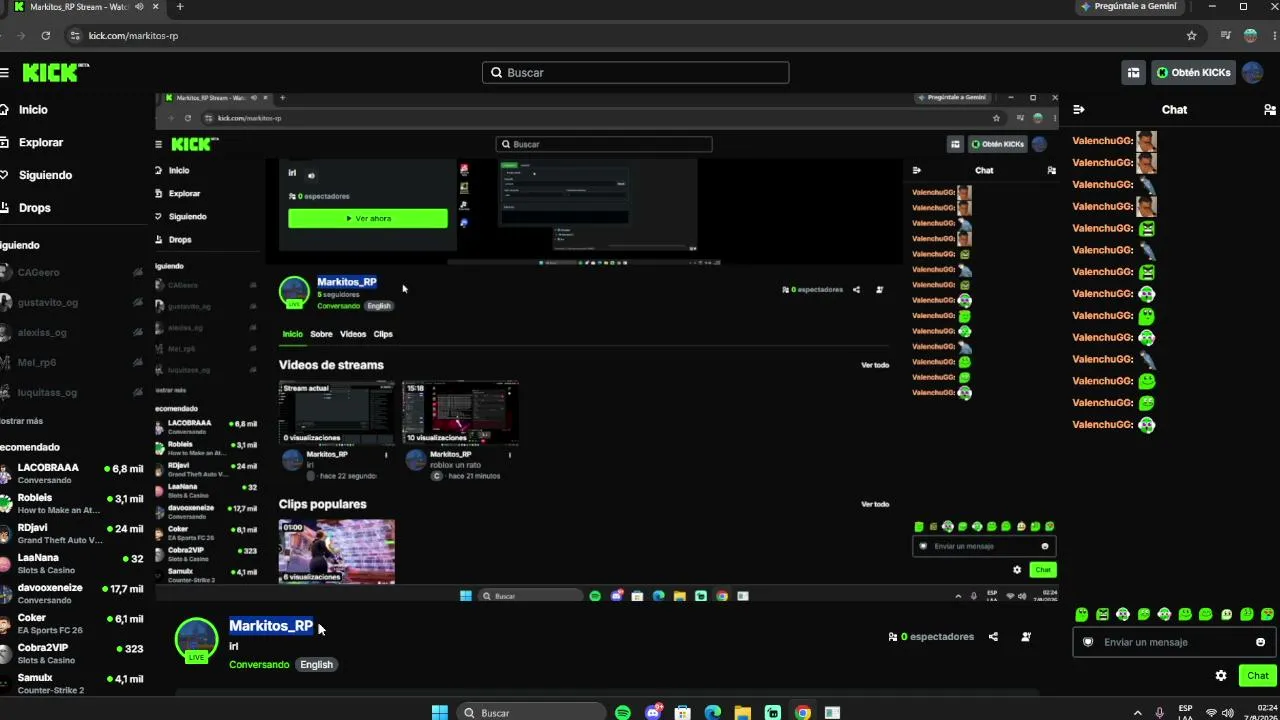Click Pregúntale a Gemini button
Screen dimensions: 1280x720
click(1128, 6)
